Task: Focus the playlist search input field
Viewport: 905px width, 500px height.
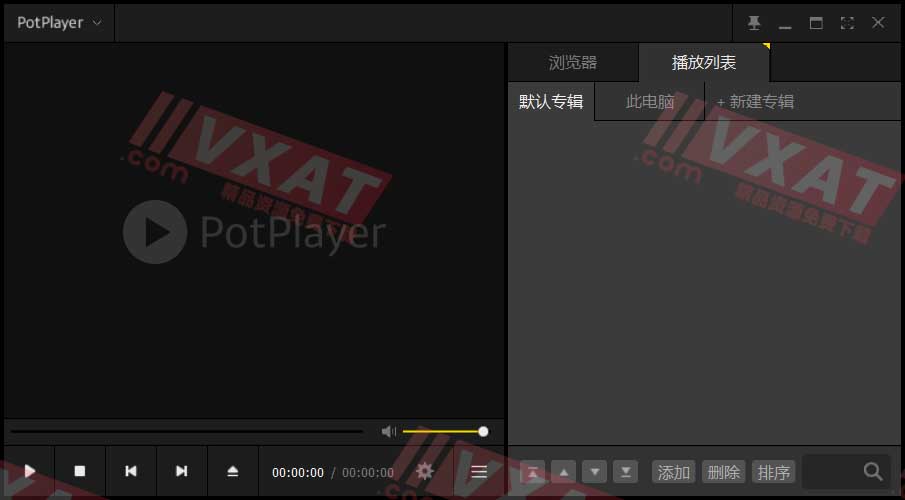Action: tap(831, 472)
